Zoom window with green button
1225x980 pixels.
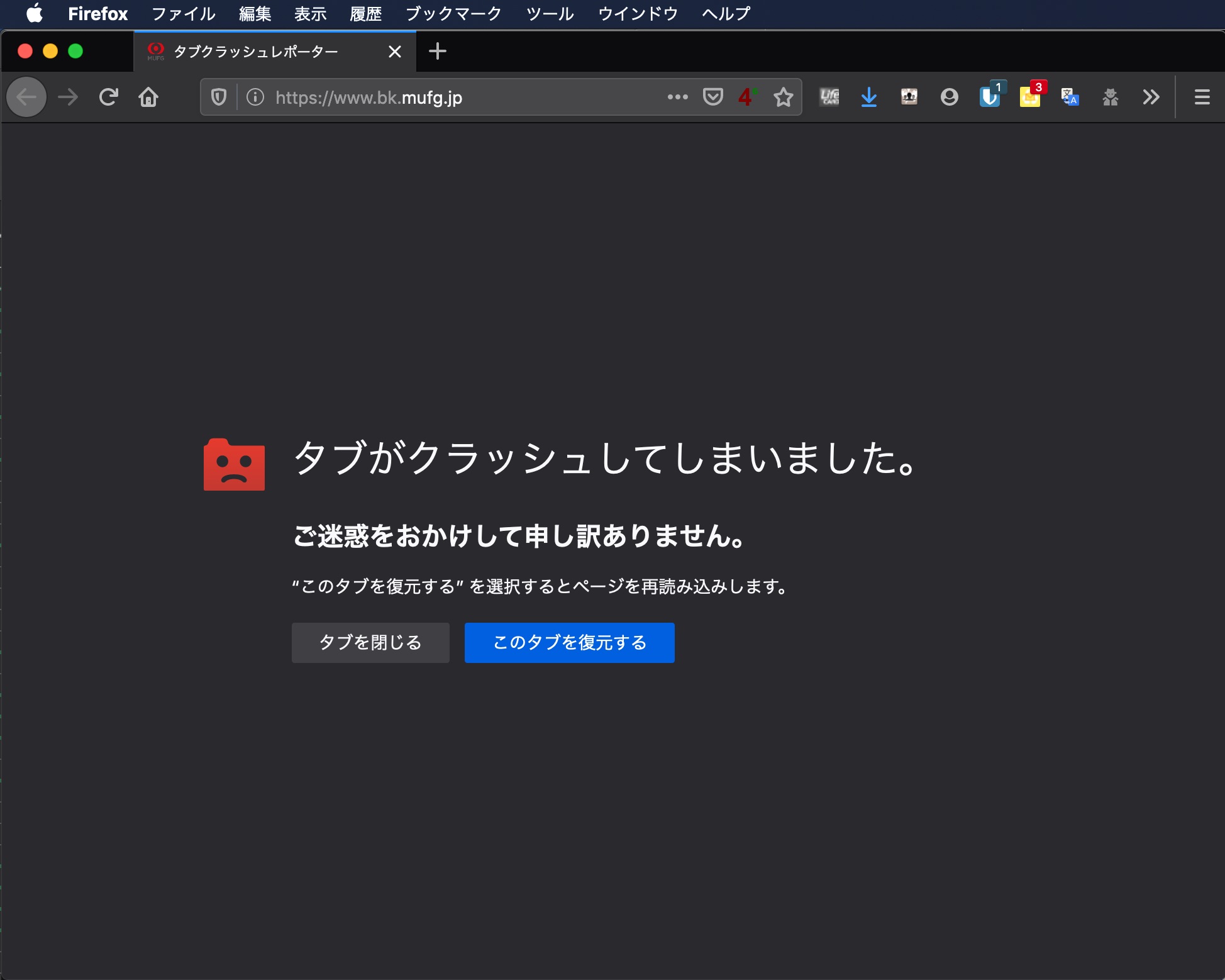tap(75, 52)
